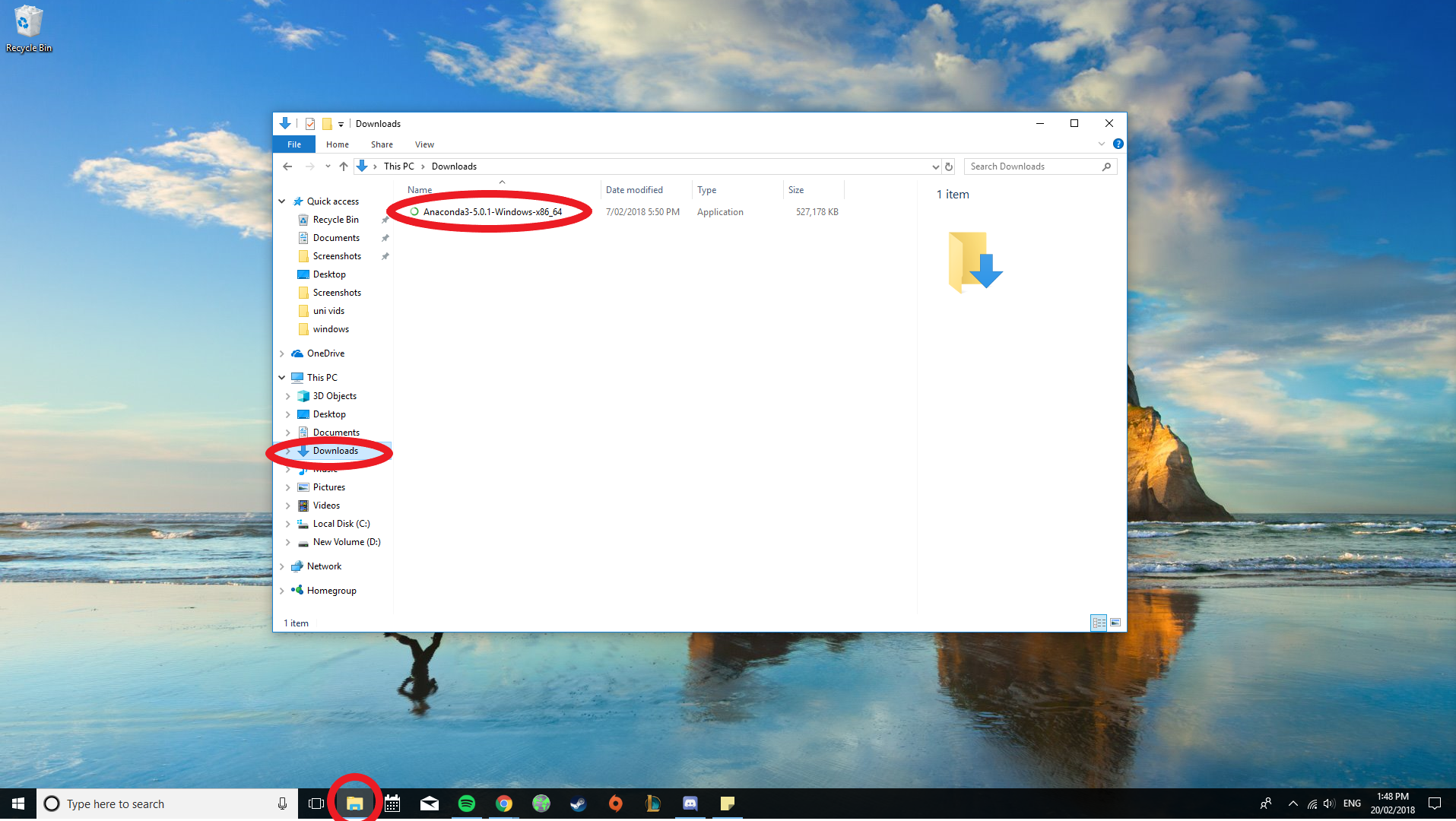The height and width of the screenshot is (821, 1456).
Task: Sort files by the Size column
Action: (x=814, y=190)
